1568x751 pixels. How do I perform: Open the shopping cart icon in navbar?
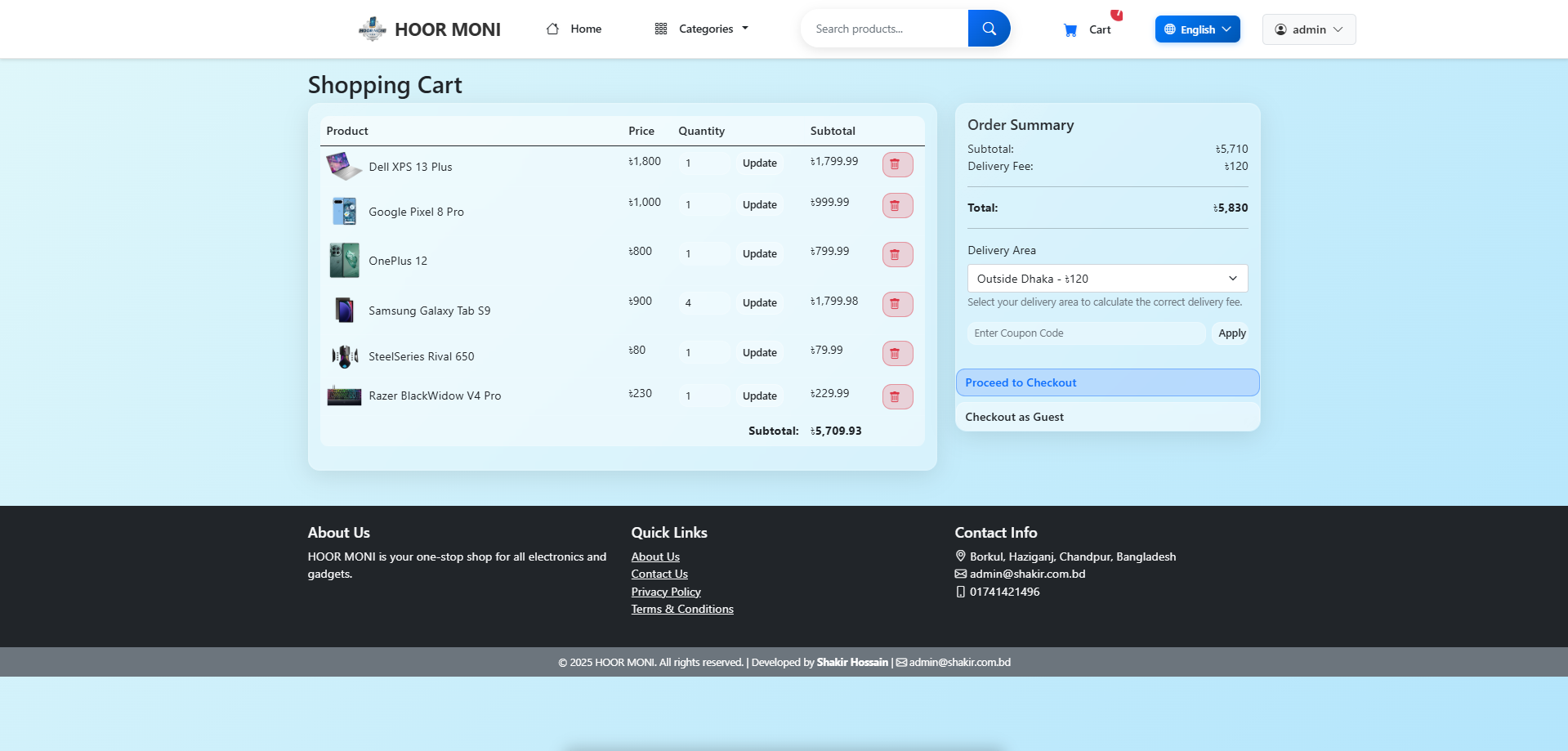pyautogui.click(x=1070, y=30)
